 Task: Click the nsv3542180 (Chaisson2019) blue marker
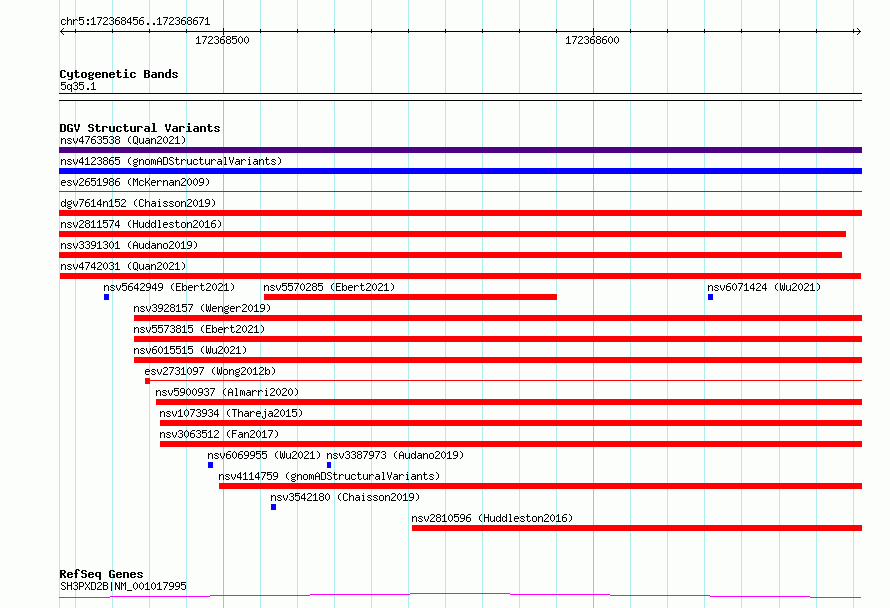click(x=274, y=507)
